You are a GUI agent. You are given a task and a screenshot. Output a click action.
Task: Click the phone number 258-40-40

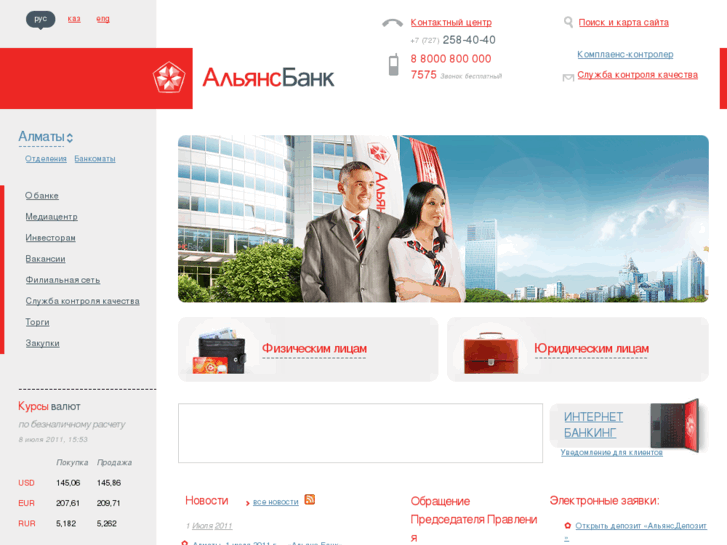click(x=469, y=40)
